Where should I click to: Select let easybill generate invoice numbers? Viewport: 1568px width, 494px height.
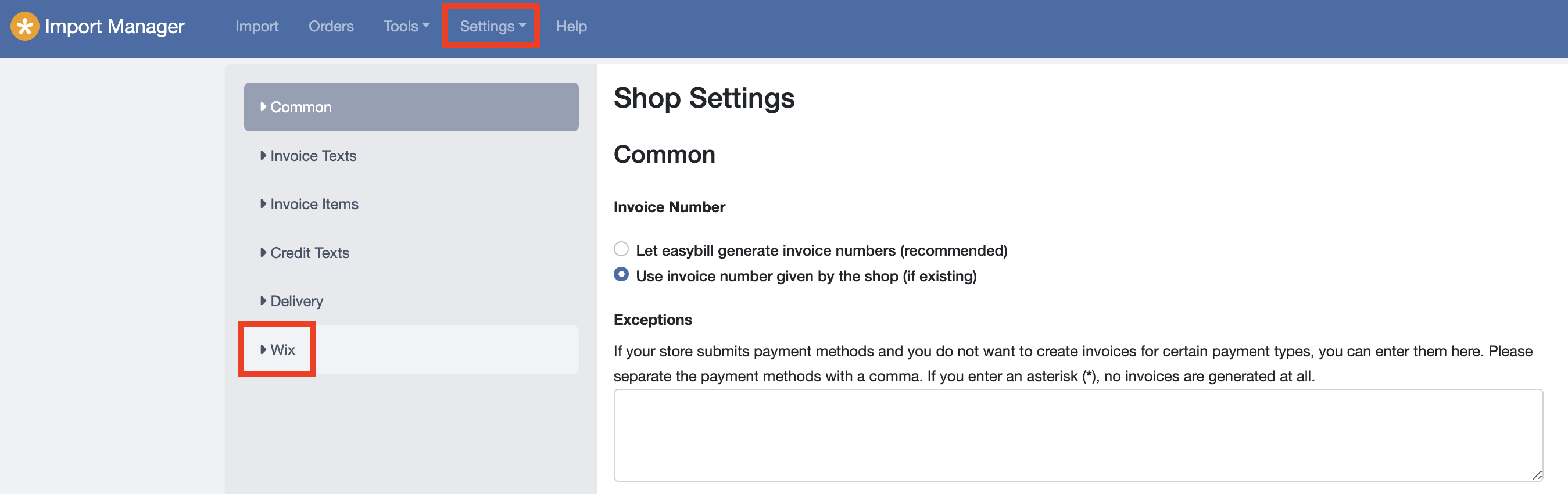pos(621,249)
